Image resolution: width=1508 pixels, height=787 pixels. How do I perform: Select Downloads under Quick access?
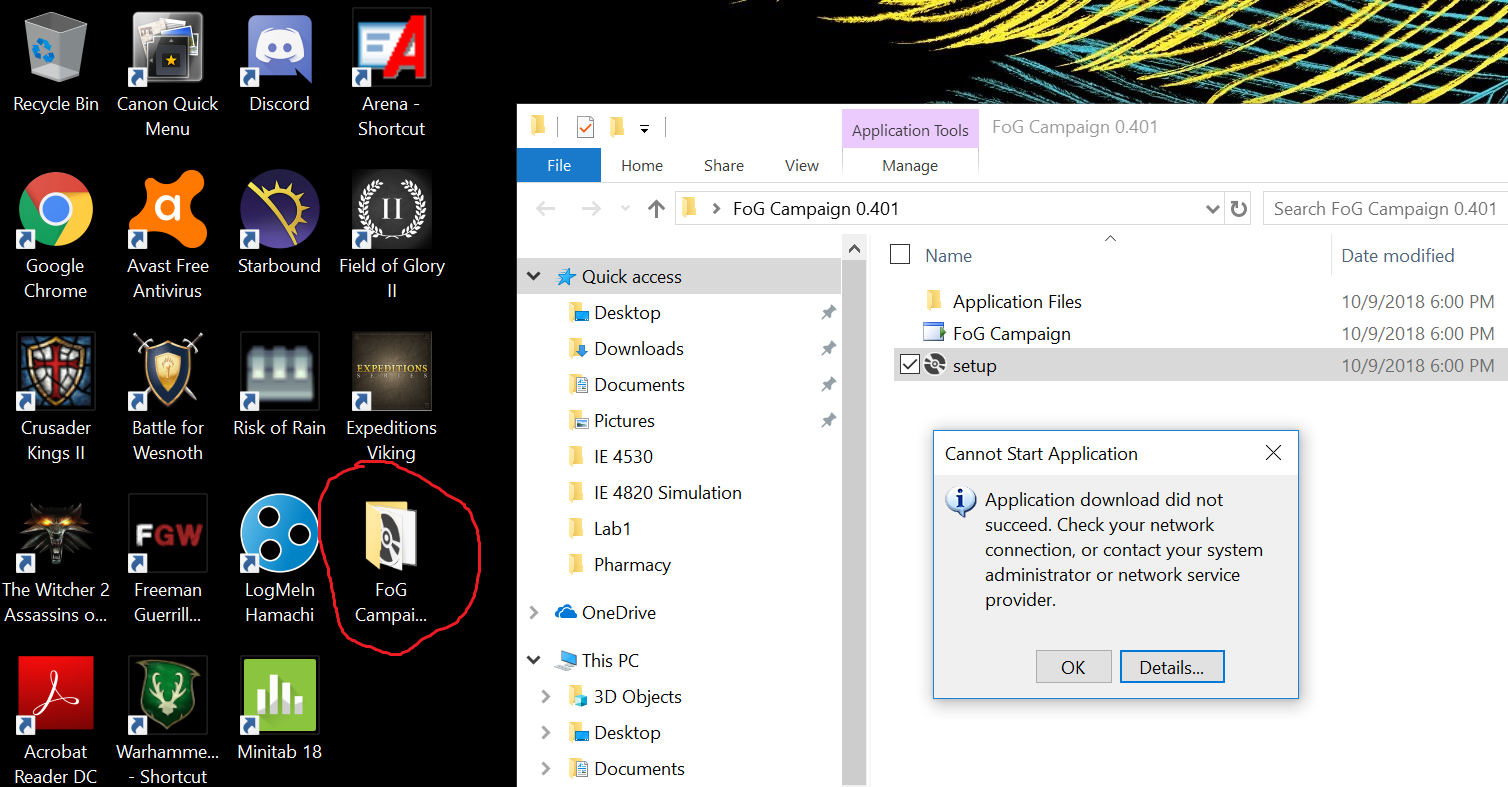point(639,349)
